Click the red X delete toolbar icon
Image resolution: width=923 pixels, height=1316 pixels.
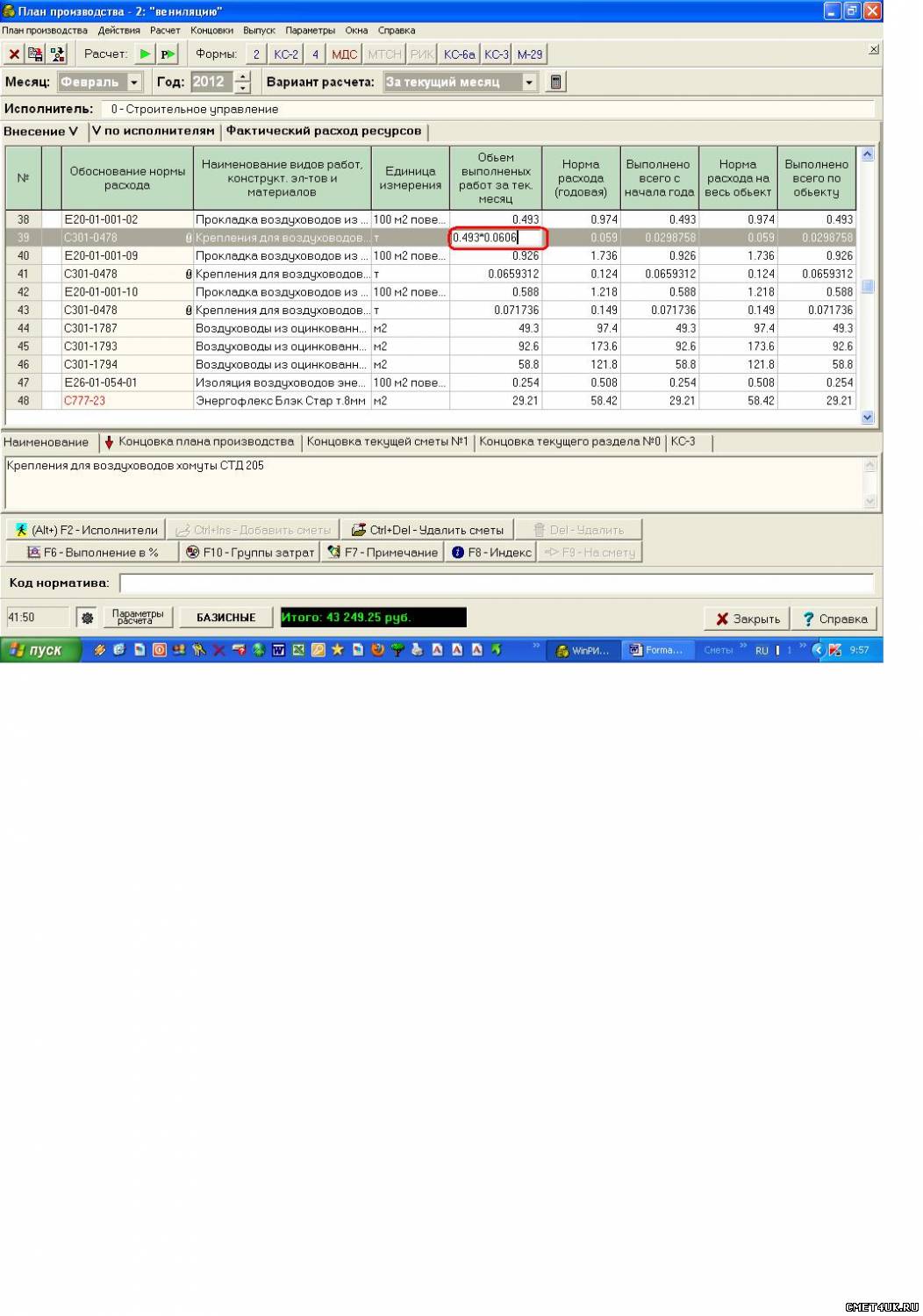pos(14,54)
